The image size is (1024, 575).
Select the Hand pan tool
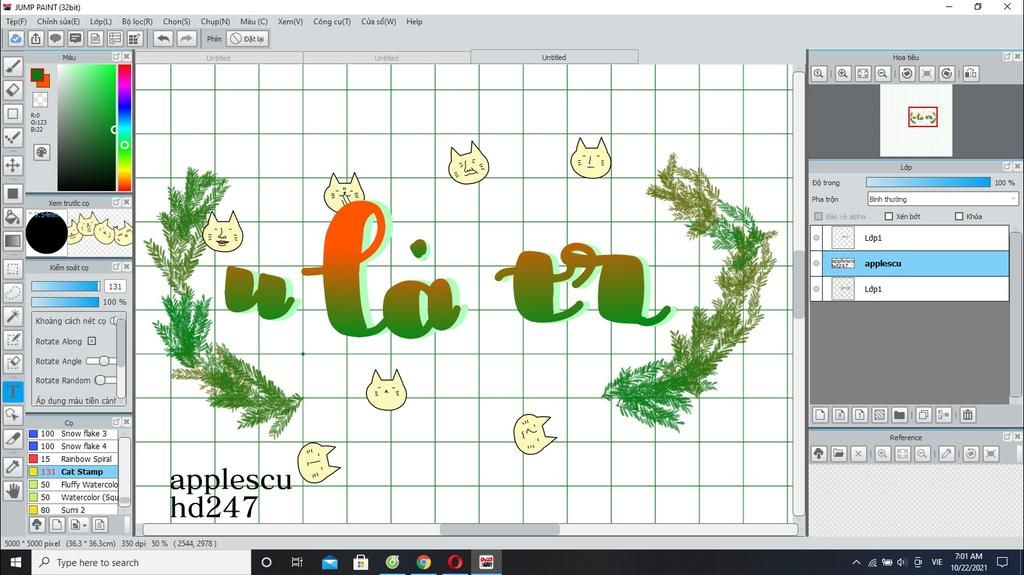point(13,491)
